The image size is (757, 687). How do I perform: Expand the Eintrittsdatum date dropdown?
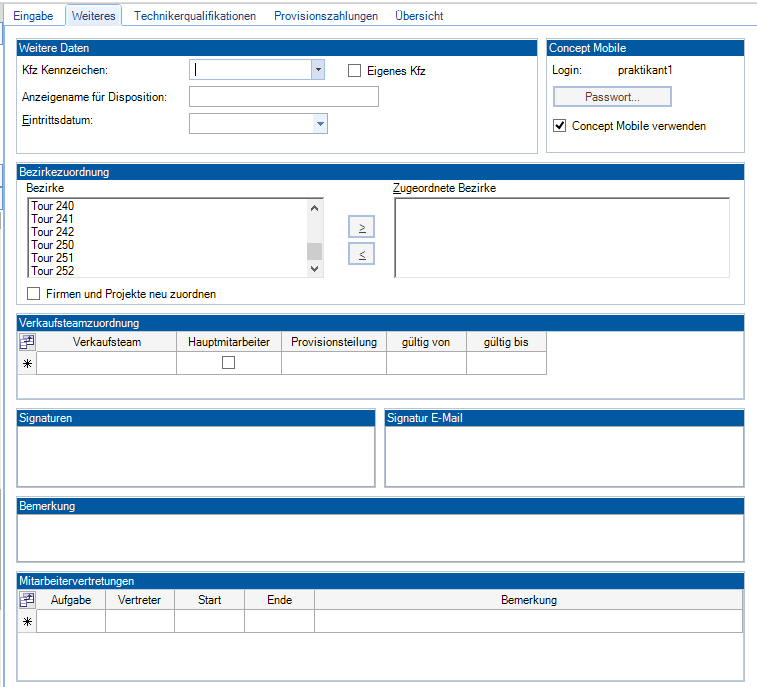click(320, 123)
